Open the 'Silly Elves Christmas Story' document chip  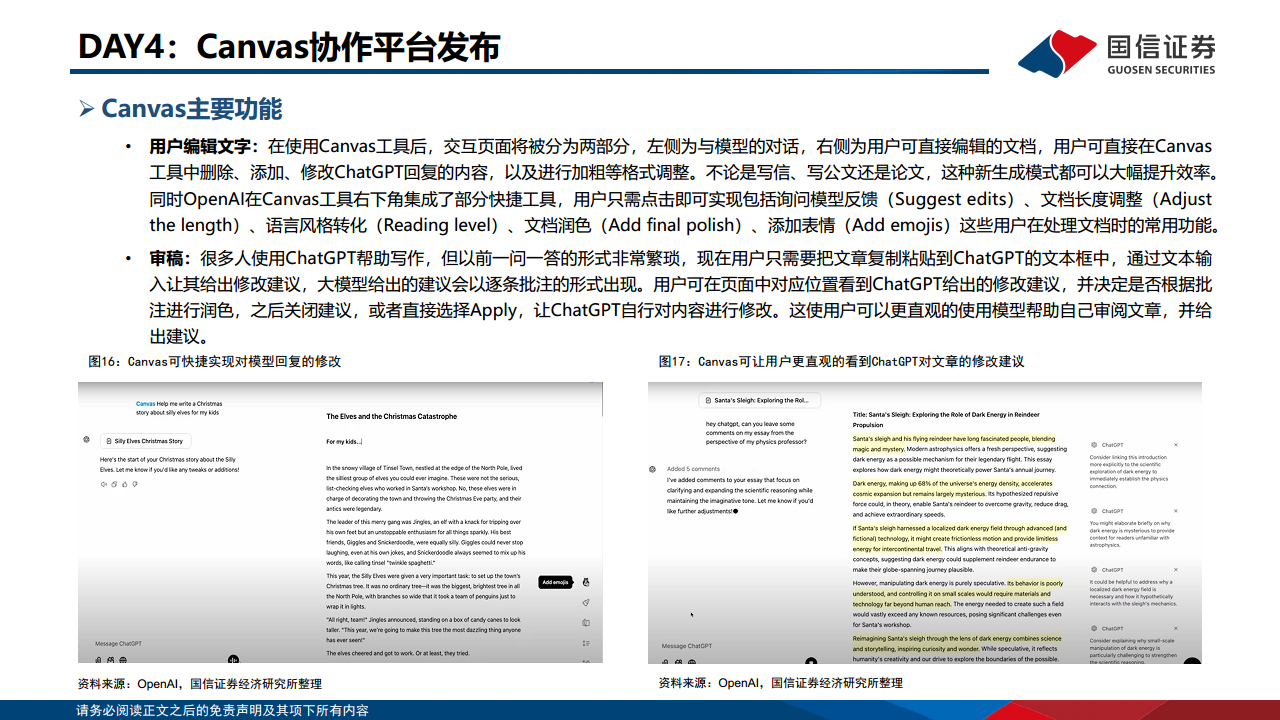(x=144, y=440)
